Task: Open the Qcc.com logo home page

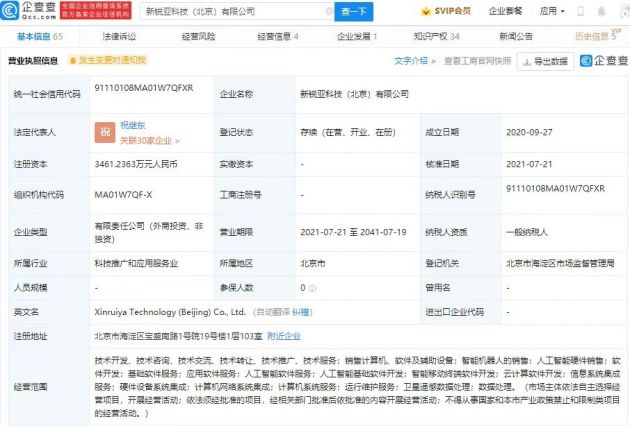Action: pos(28,11)
